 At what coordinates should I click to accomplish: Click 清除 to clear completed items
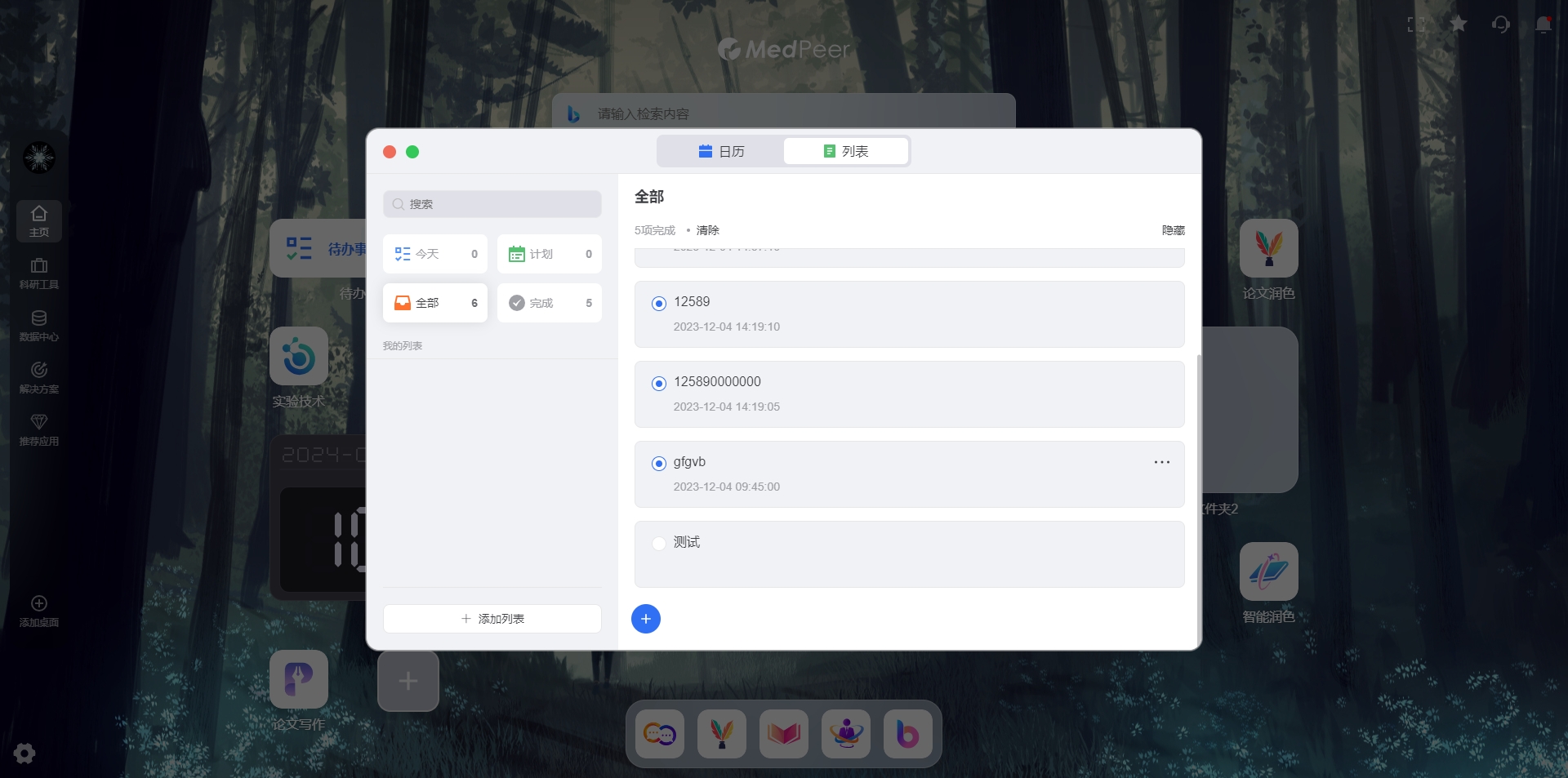707,230
